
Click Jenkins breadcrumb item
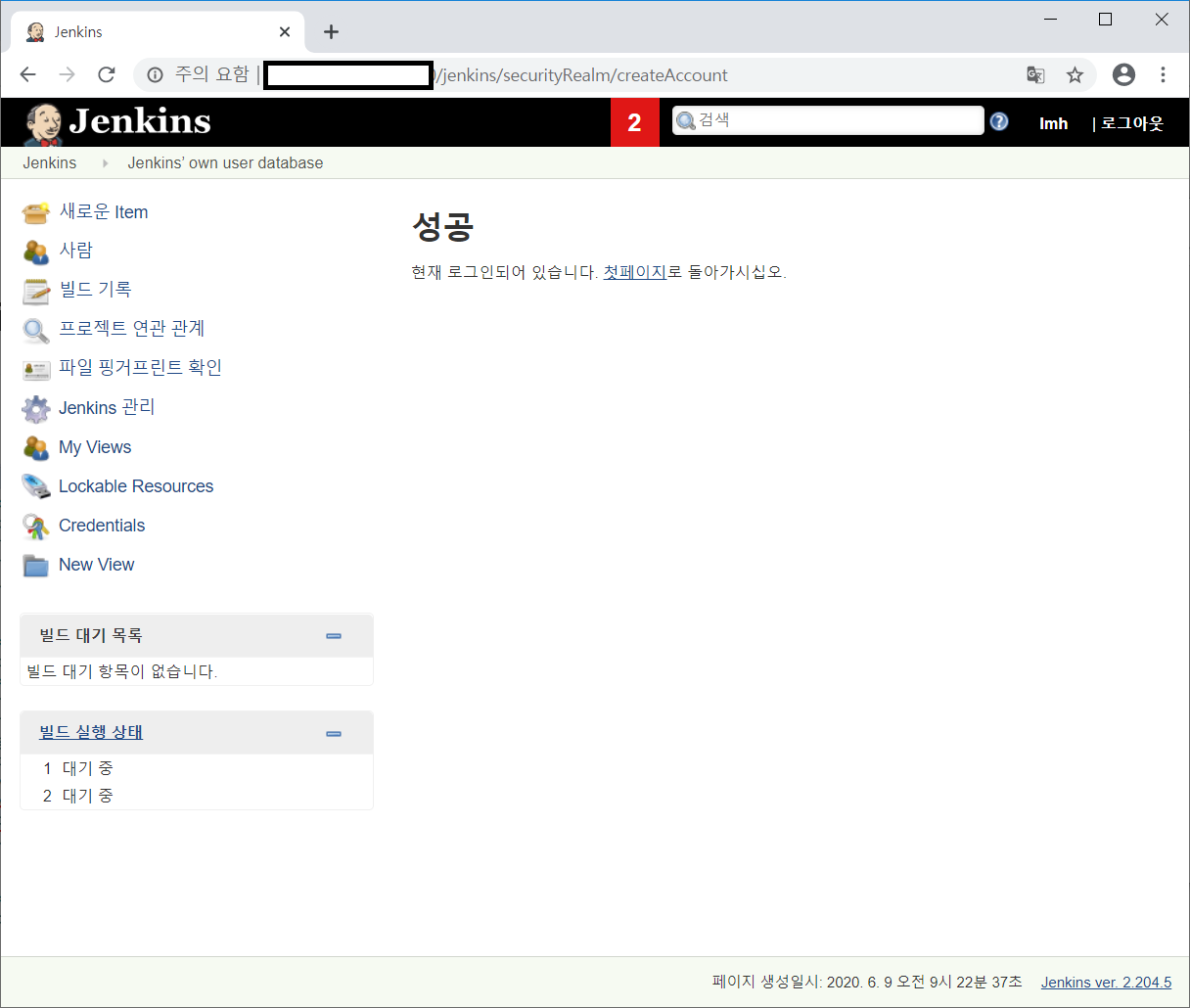coord(50,163)
